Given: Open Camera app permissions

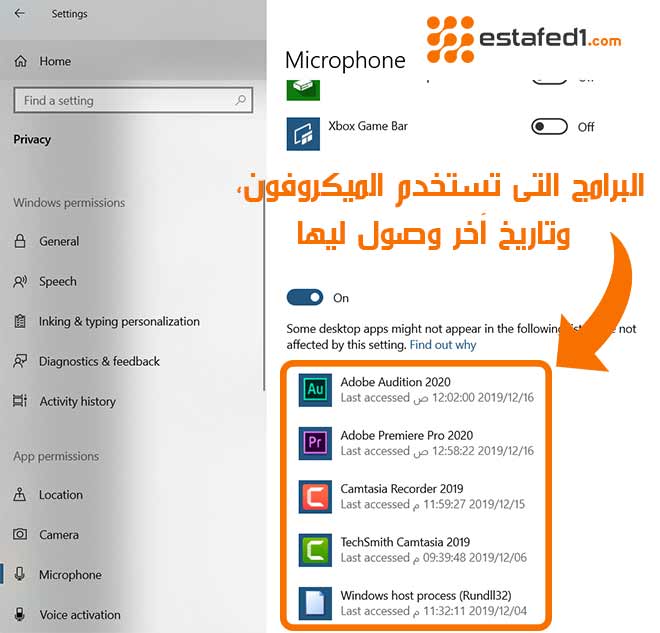Looking at the screenshot, I should [x=58, y=534].
